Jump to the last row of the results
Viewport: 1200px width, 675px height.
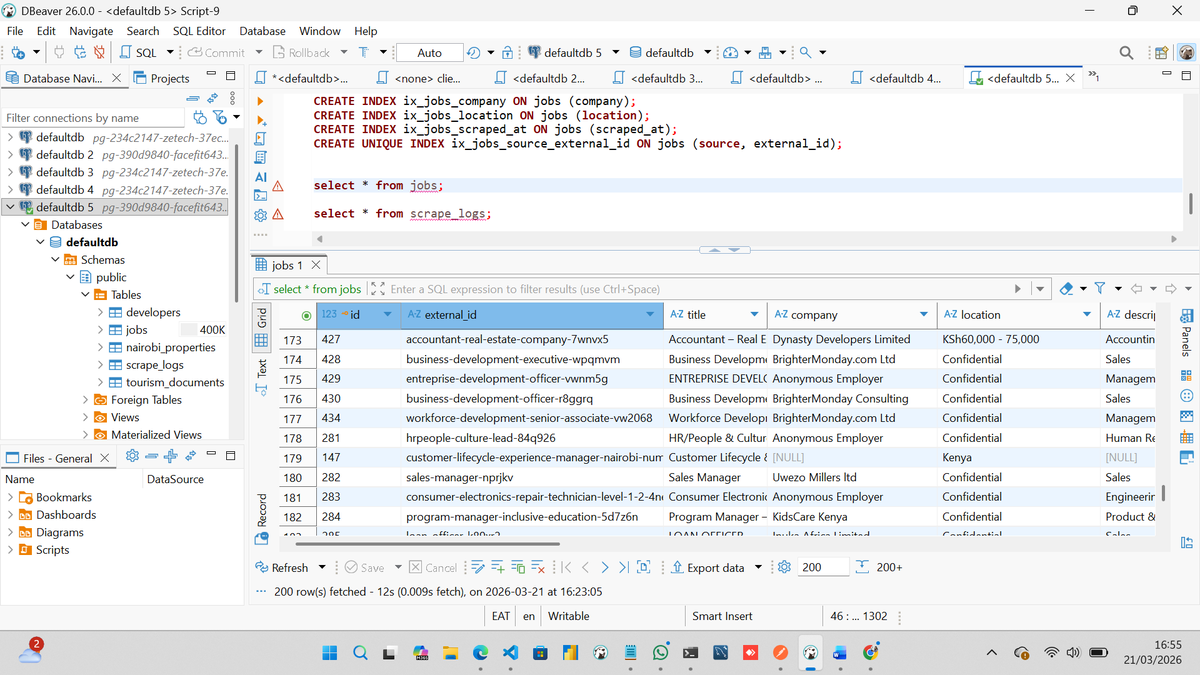[624, 567]
